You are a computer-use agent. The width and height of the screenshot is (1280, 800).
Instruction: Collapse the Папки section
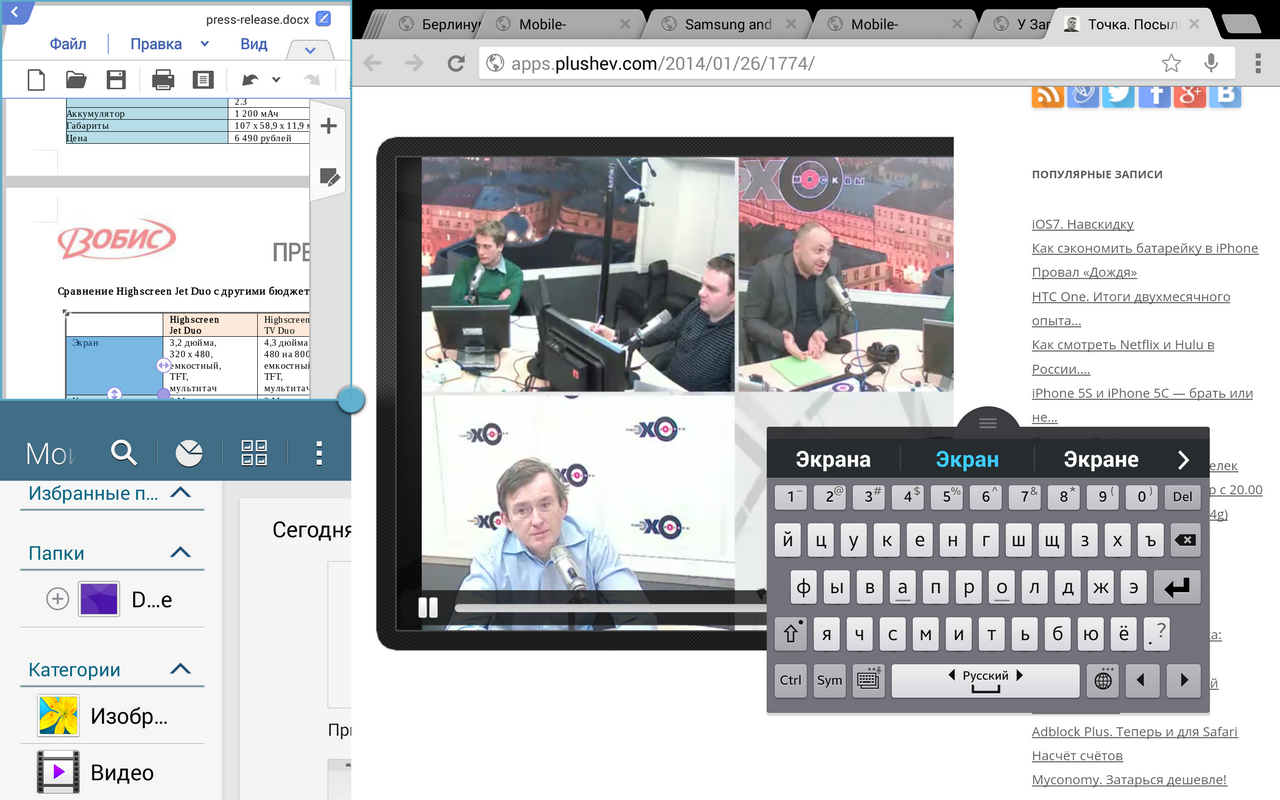click(x=180, y=553)
